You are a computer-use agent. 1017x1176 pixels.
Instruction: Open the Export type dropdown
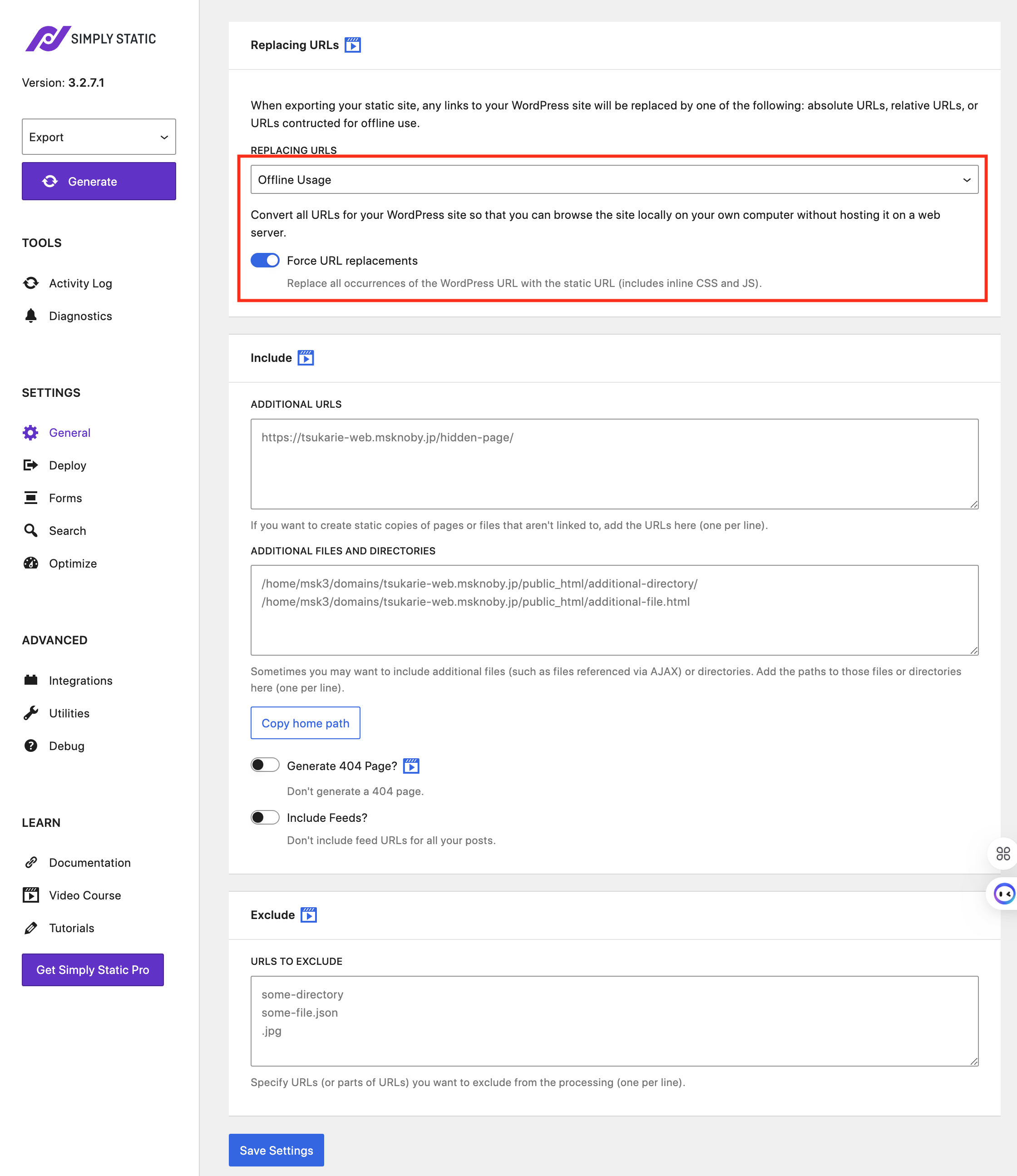[x=99, y=137]
